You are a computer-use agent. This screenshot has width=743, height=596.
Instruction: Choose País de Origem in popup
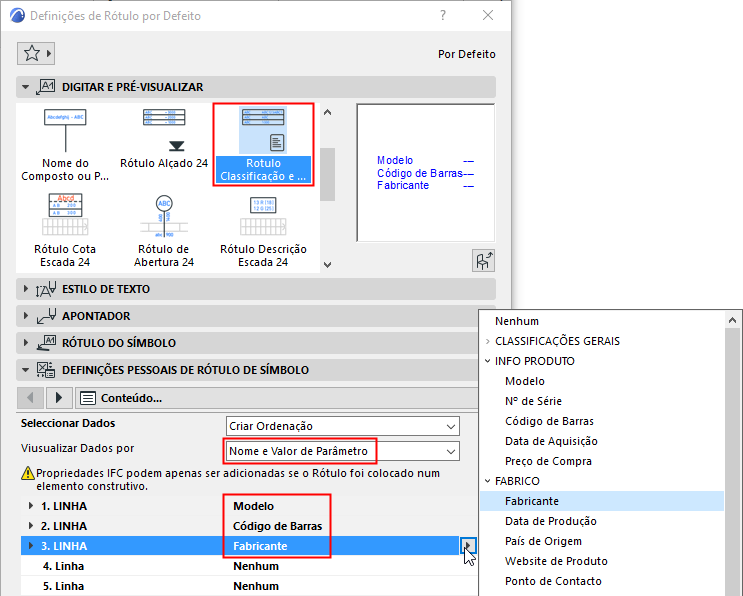543,541
